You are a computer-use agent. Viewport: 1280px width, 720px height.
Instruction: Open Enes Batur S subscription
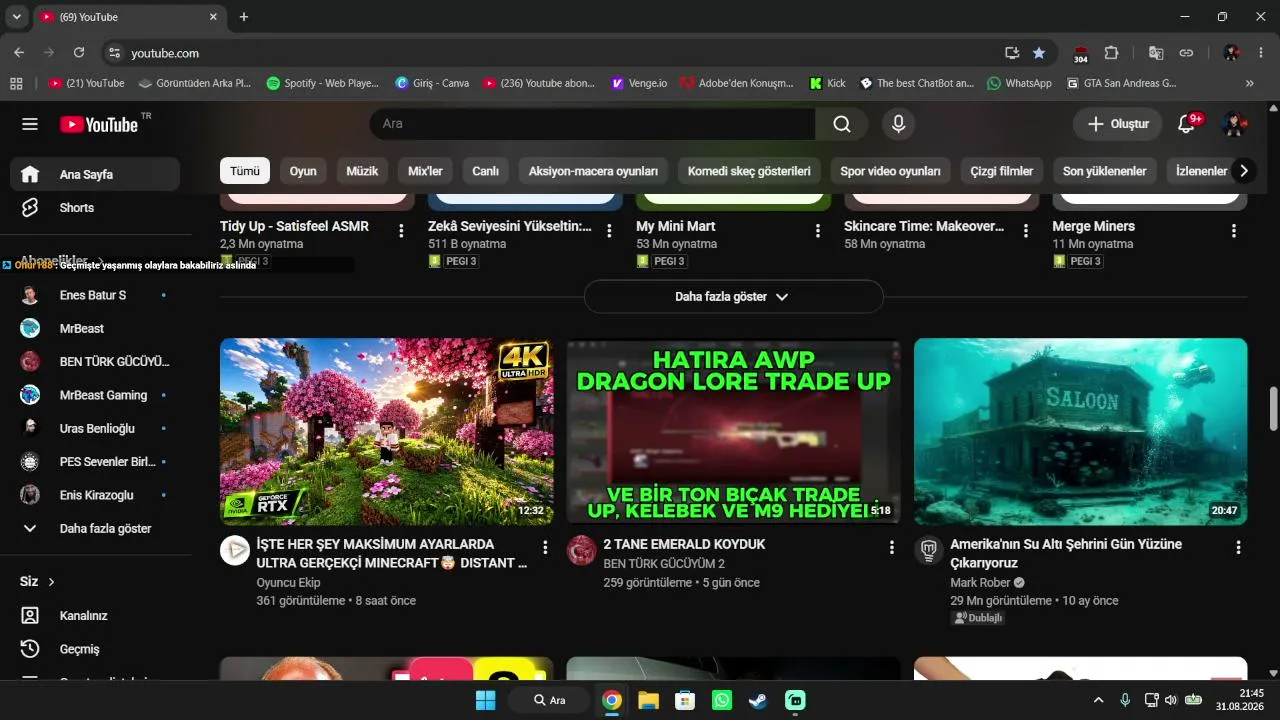[x=95, y=295]
